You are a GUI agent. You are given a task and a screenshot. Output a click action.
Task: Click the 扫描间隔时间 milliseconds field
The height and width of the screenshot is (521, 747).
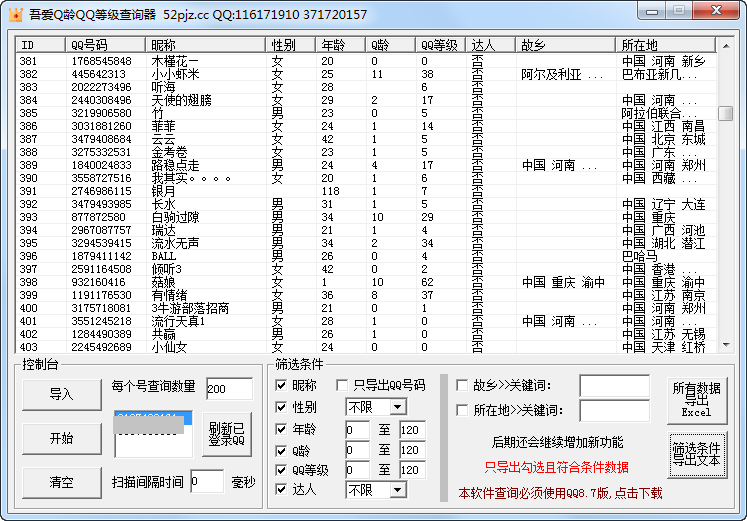pyautogui.click(x=207, y=481)
